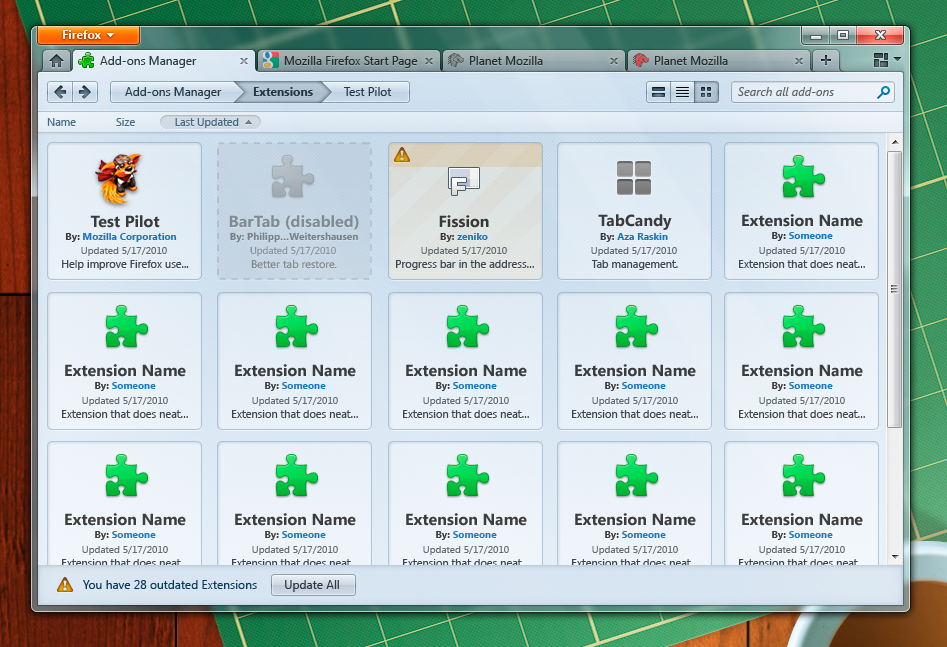Click the search magnifier icon
947x647 pixels.
[x=884, y=92]
